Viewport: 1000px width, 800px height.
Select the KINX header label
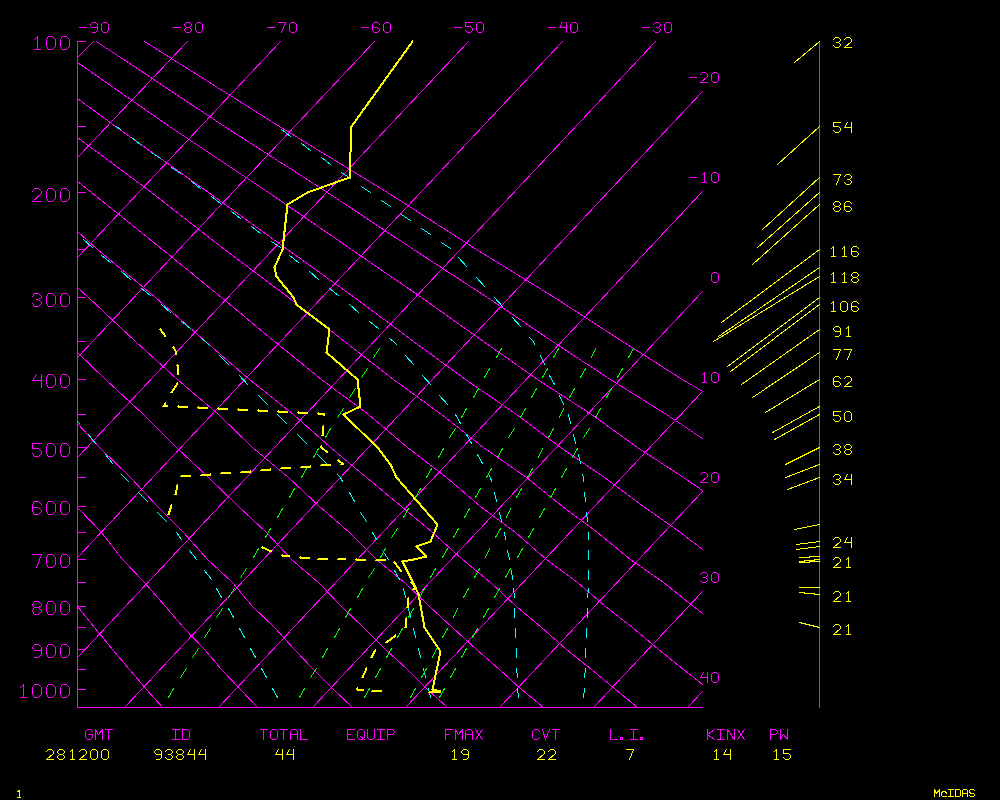tap(725, 735)
